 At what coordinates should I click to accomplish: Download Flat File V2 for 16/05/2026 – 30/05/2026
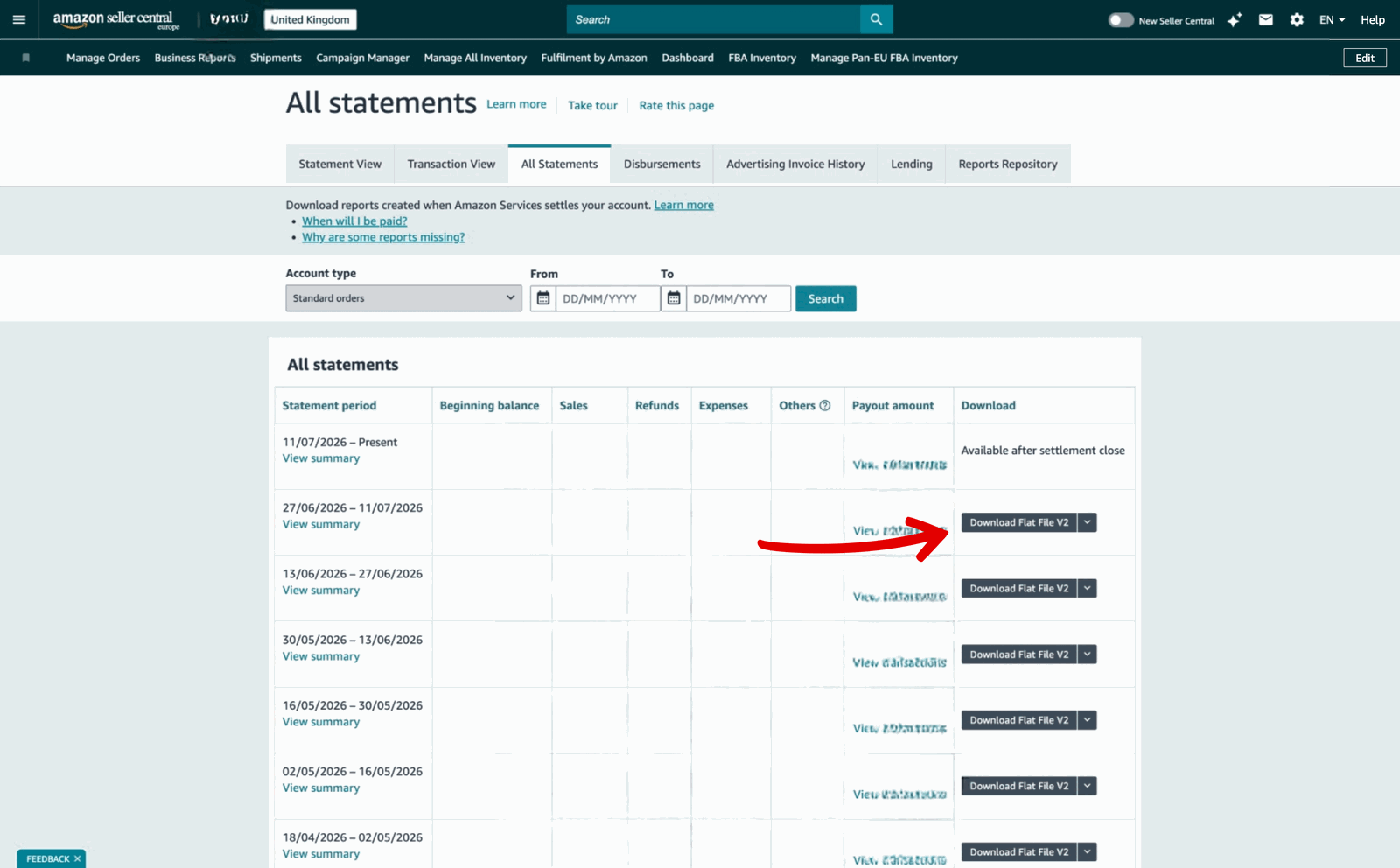pos(1019,719)
